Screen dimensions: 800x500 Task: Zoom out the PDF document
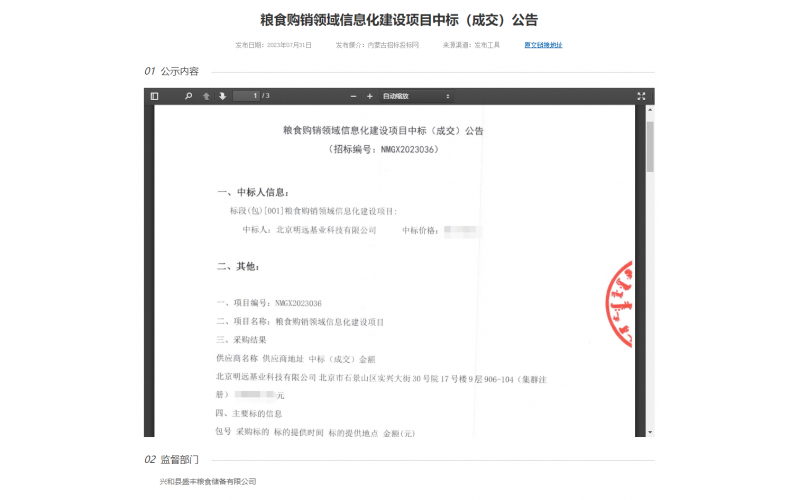[x=355, y=96]
